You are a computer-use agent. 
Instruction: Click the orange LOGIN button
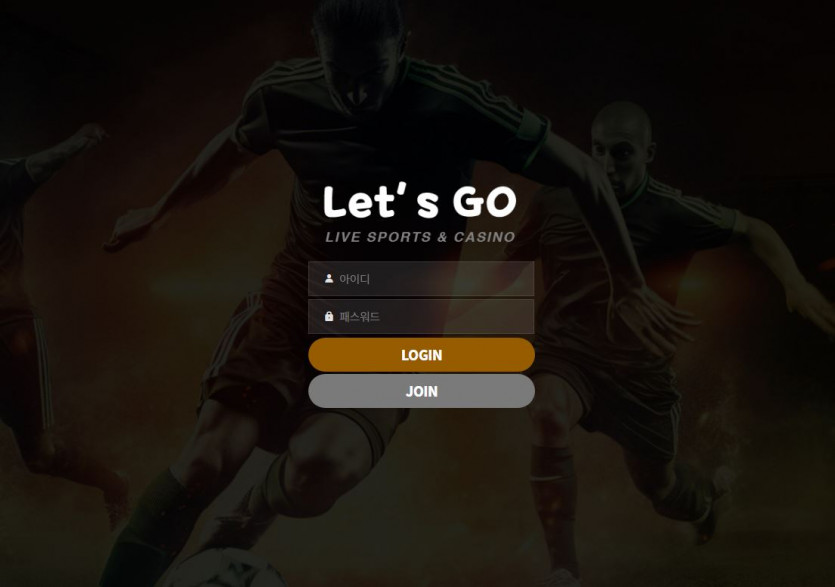421,355
